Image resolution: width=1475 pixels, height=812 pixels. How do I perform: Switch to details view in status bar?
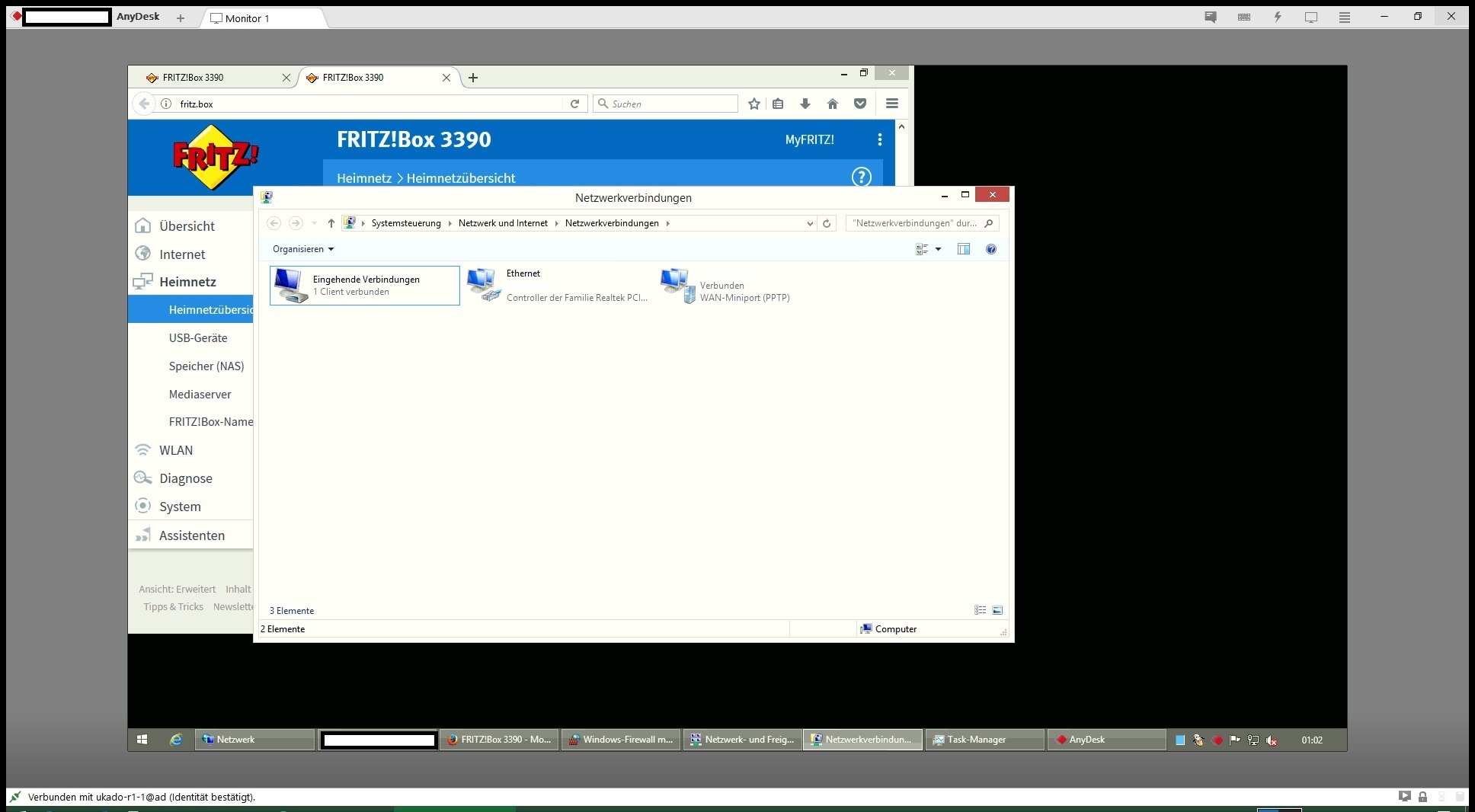pos(981,610)
